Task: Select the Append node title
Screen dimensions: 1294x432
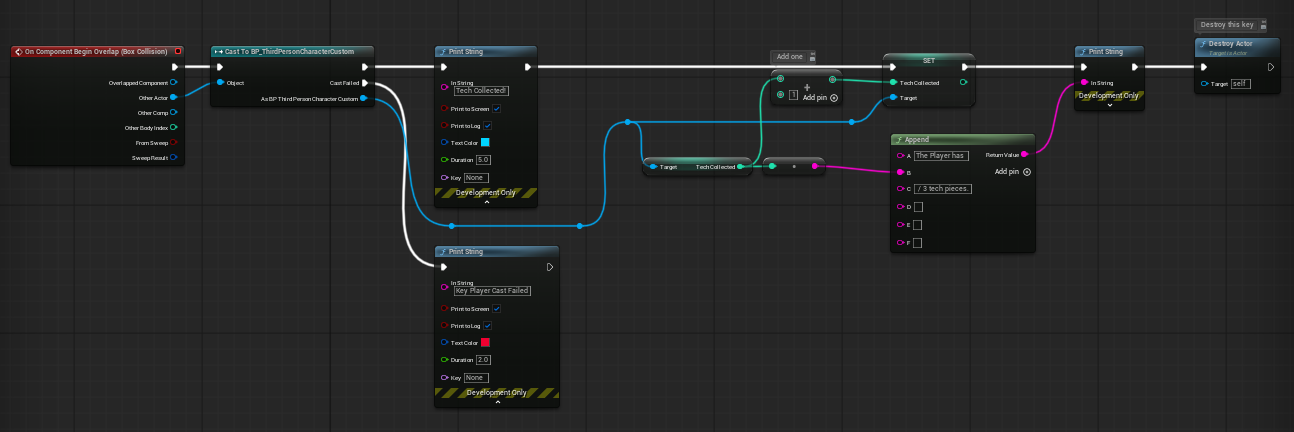Action: [x=917, y=140]
